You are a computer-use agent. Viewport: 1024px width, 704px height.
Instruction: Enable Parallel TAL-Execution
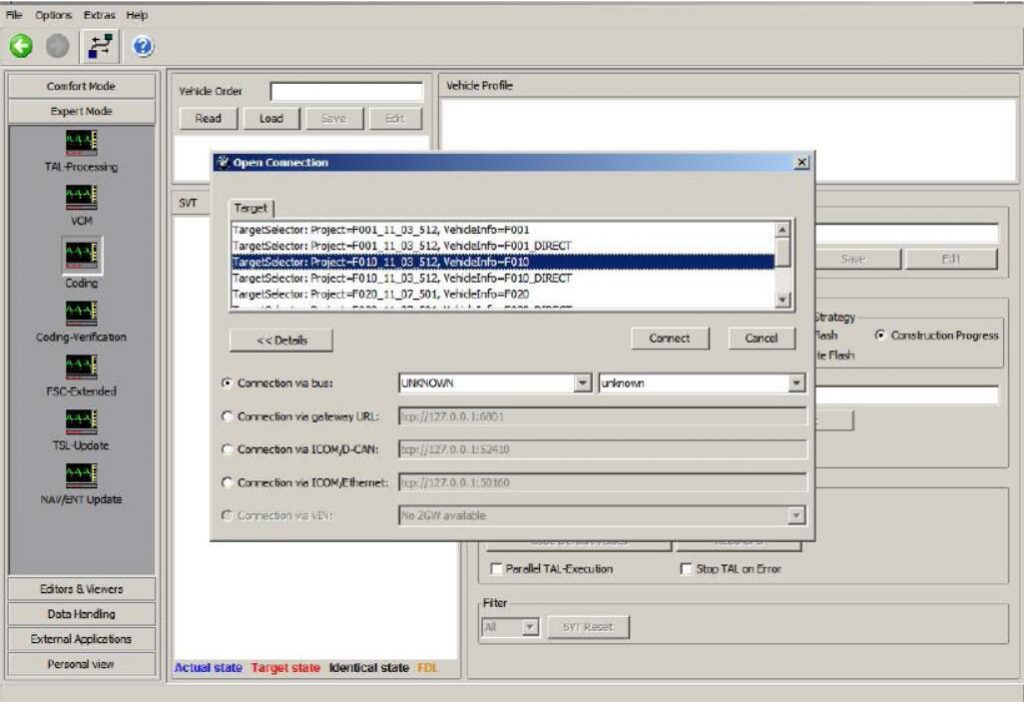click(x=496, y=568)
